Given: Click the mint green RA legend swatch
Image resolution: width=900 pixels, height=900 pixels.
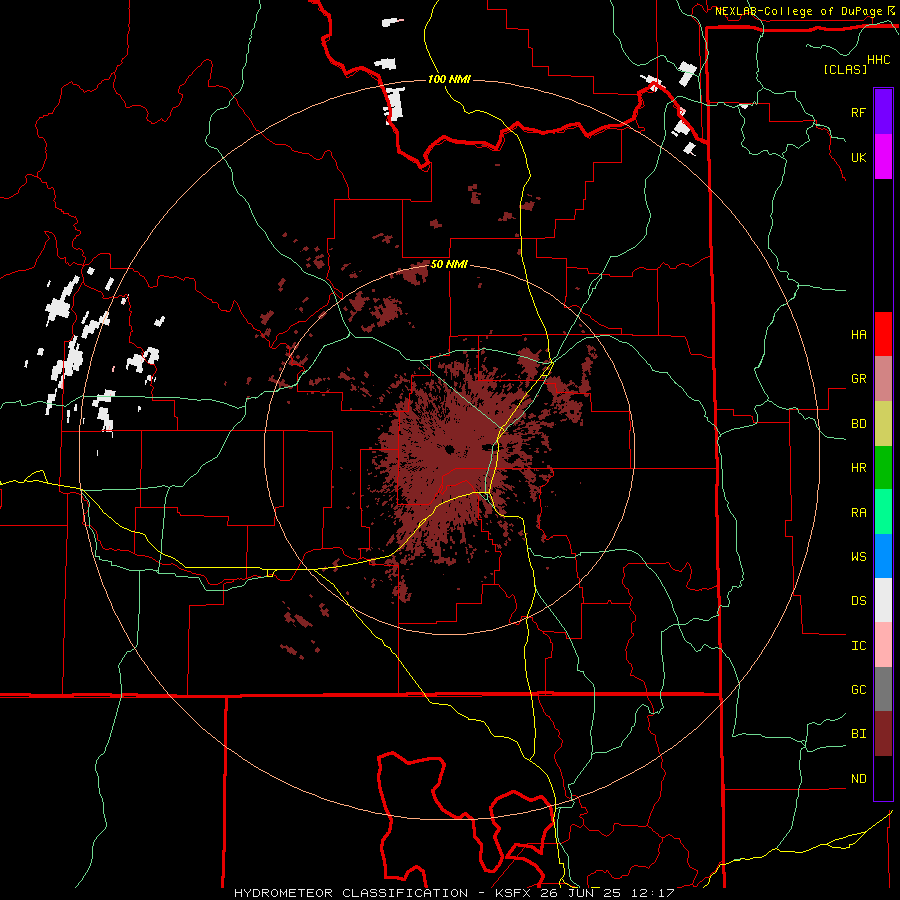Looking at the screenshot, I should pos(883,512).
